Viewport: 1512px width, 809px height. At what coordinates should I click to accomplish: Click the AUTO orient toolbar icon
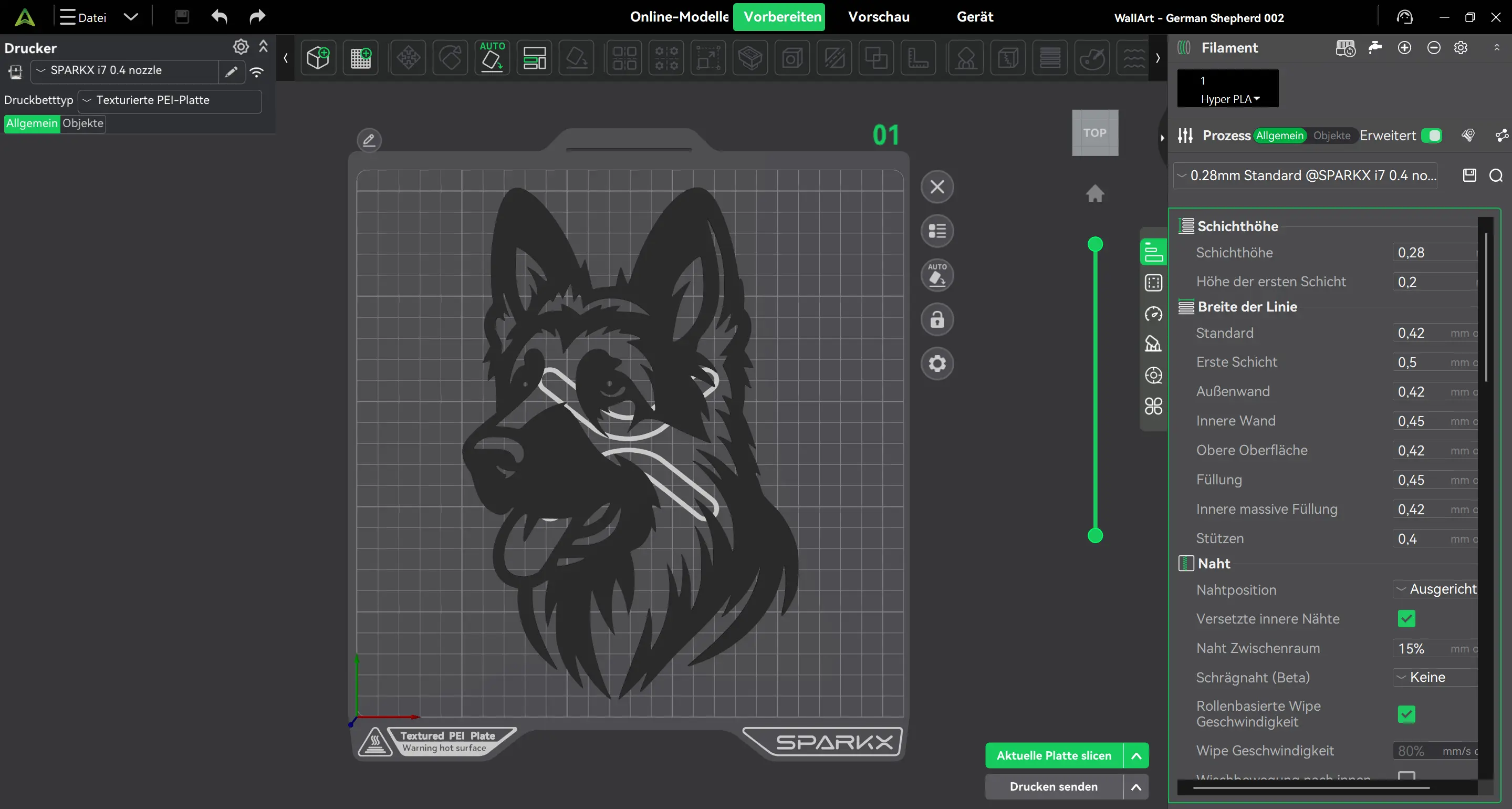tap(492, 58)
